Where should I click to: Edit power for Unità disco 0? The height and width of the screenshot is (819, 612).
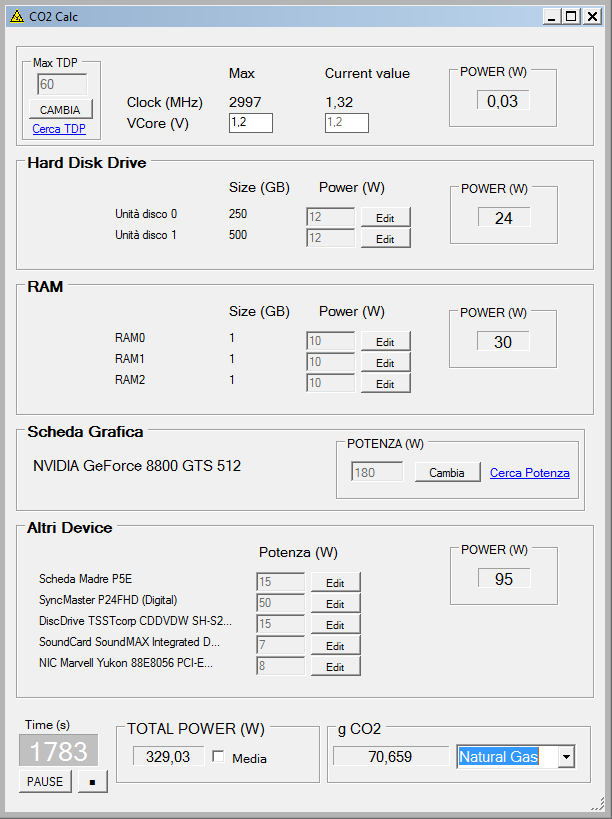385,217
